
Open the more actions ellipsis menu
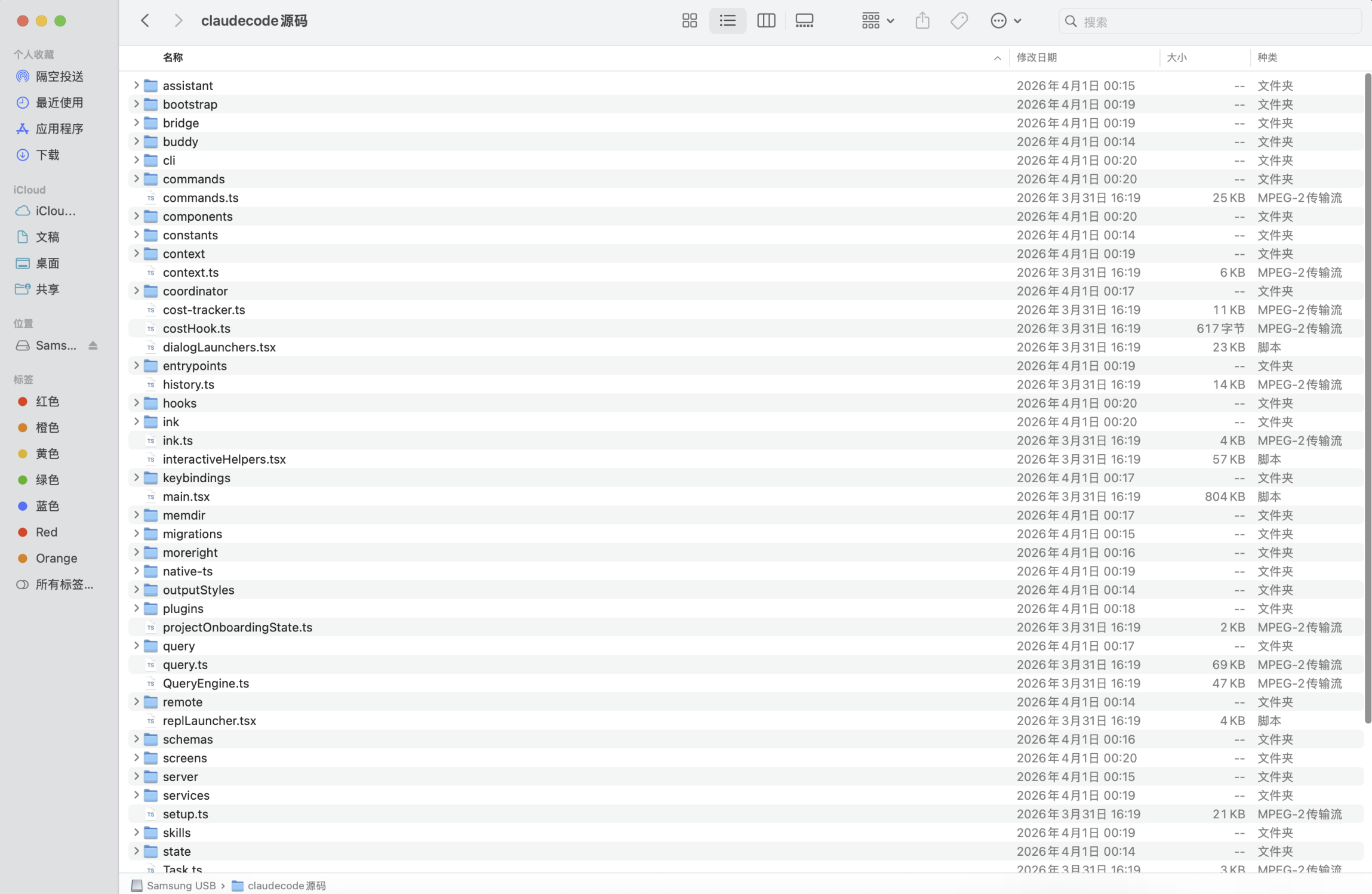pyautogui.click(x=1005, y=21)
